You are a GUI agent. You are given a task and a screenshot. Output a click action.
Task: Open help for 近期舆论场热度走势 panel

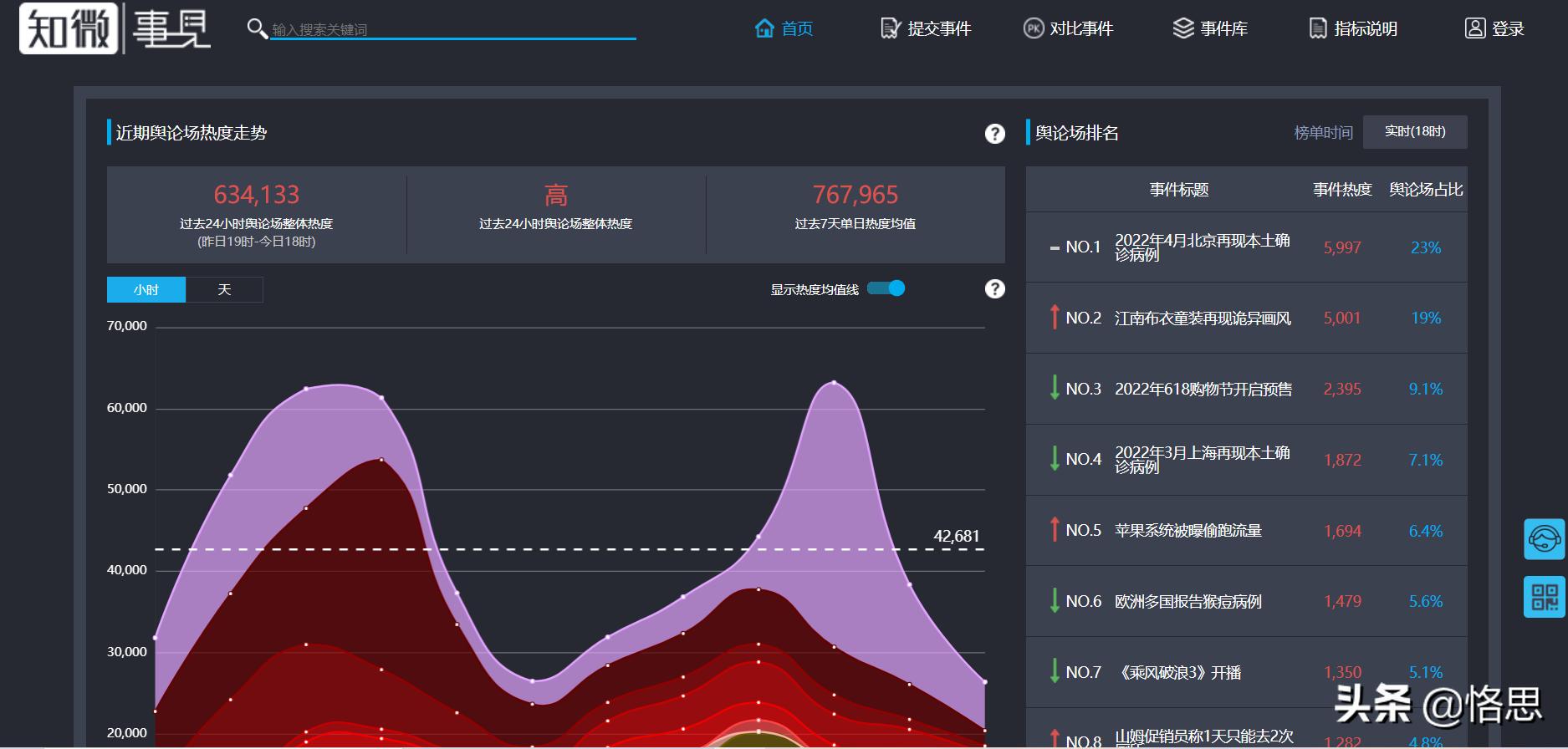click(x=994, y=134)
